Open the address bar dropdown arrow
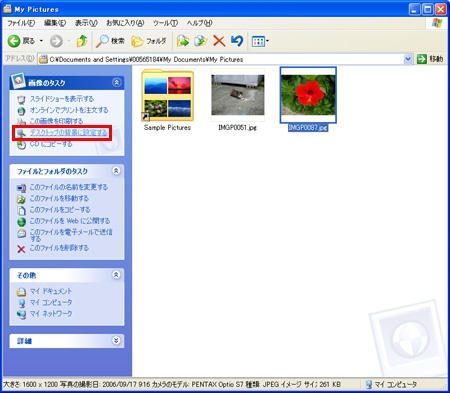The height and width of the screenshot is (393, 450). 408,59
